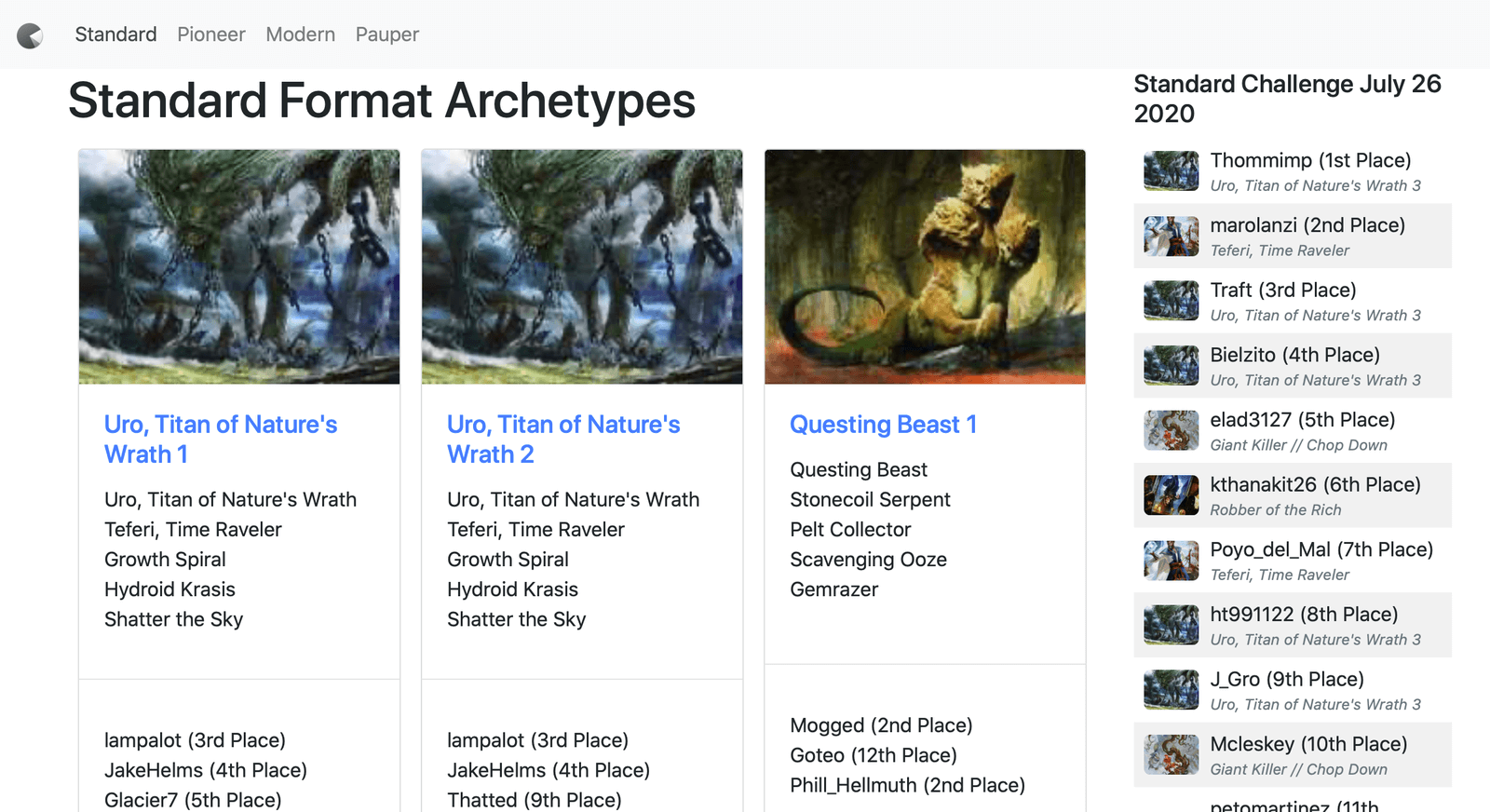
Task: Open the Uro, Titan of Nature's Wrath 1 link
Action: click(x=221, y=439)
